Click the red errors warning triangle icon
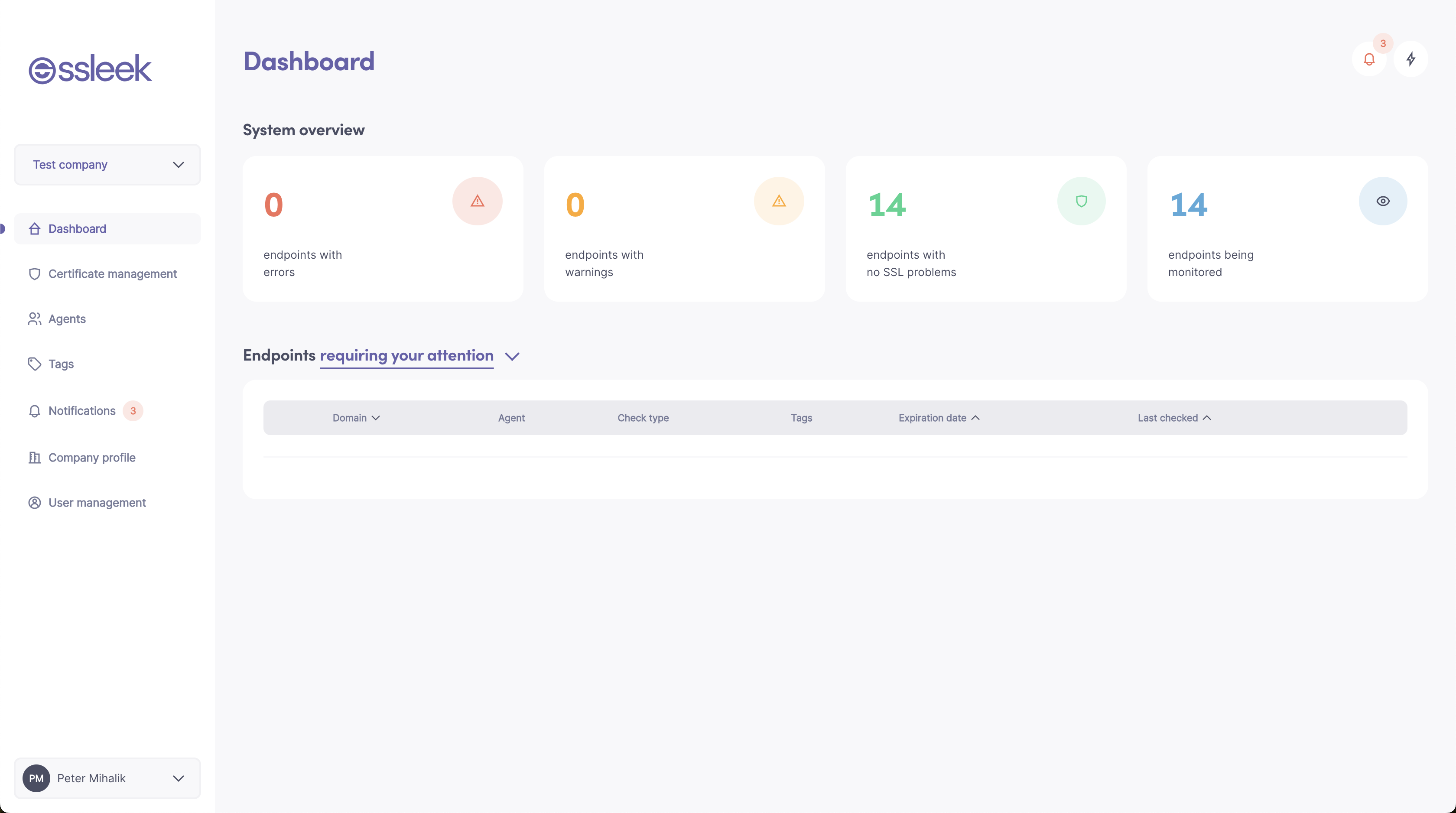Image resolution: width=1456 pixels, height=813 pixels. point(477,201)
